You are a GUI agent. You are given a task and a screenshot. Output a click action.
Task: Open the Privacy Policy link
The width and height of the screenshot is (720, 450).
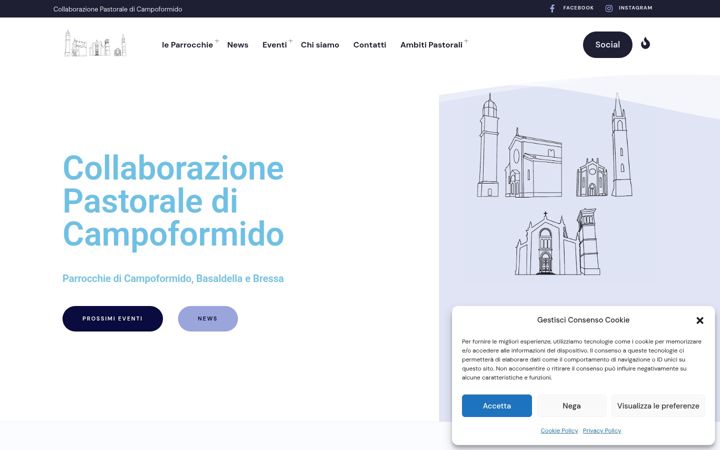point(602,431)
